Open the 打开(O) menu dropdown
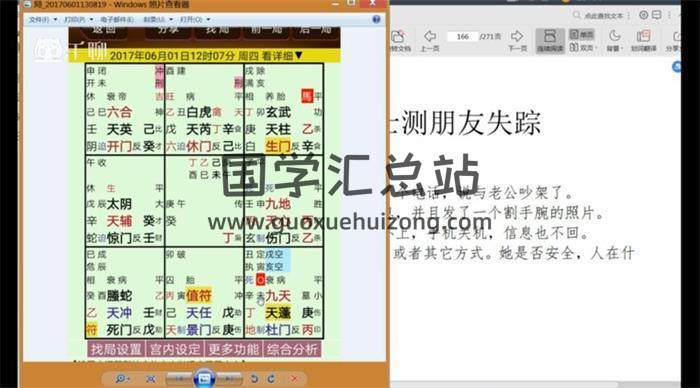The image size is (700, 388). pos(195,20)
